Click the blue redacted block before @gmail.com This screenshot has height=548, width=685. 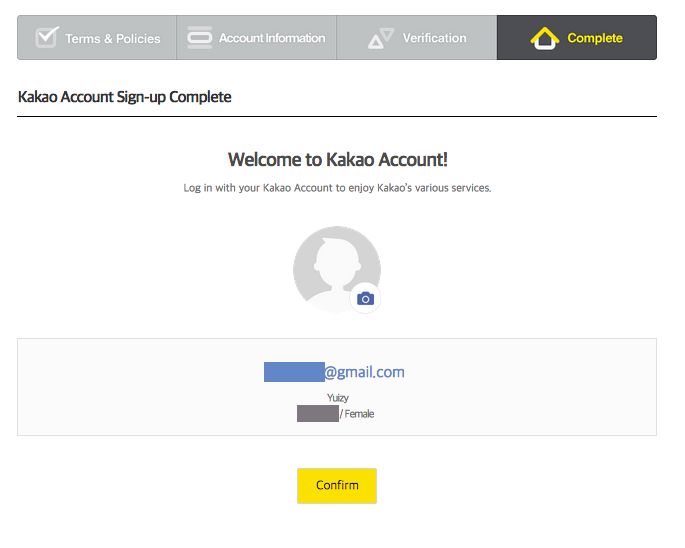click(x=293, y=372)
